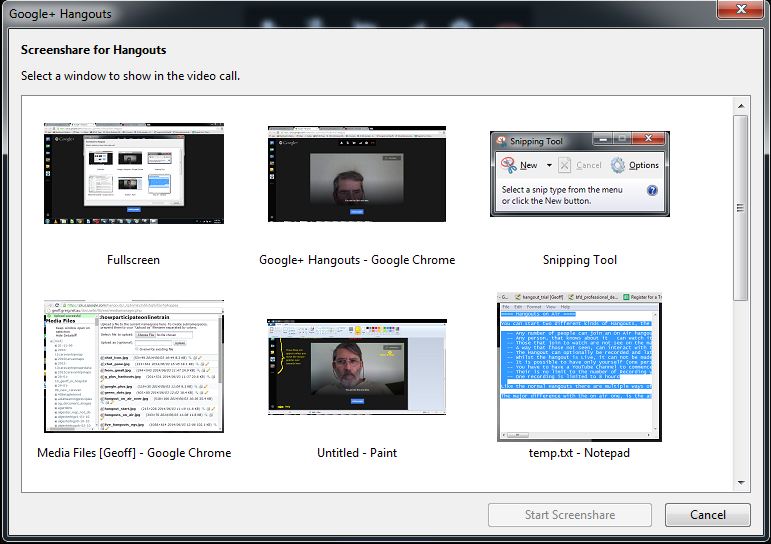The height and width of the screenshot is (544, 771).
Task: Click the "Snipping Tool" caption below the thumbnail
Action: click(x=580, y=260)
